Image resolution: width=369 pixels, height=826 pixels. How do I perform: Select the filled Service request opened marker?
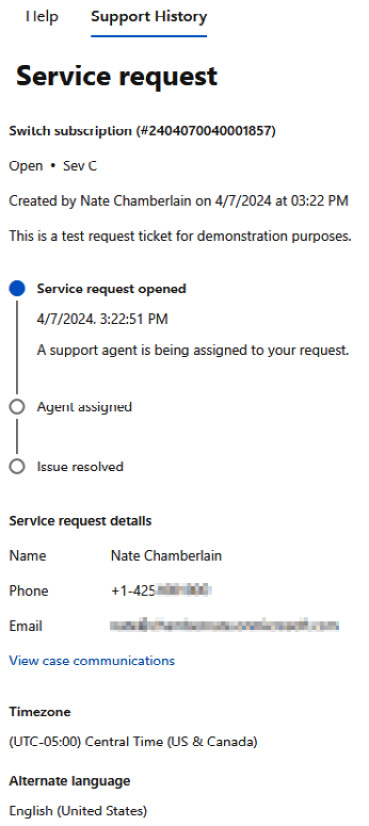click(17, 289)
